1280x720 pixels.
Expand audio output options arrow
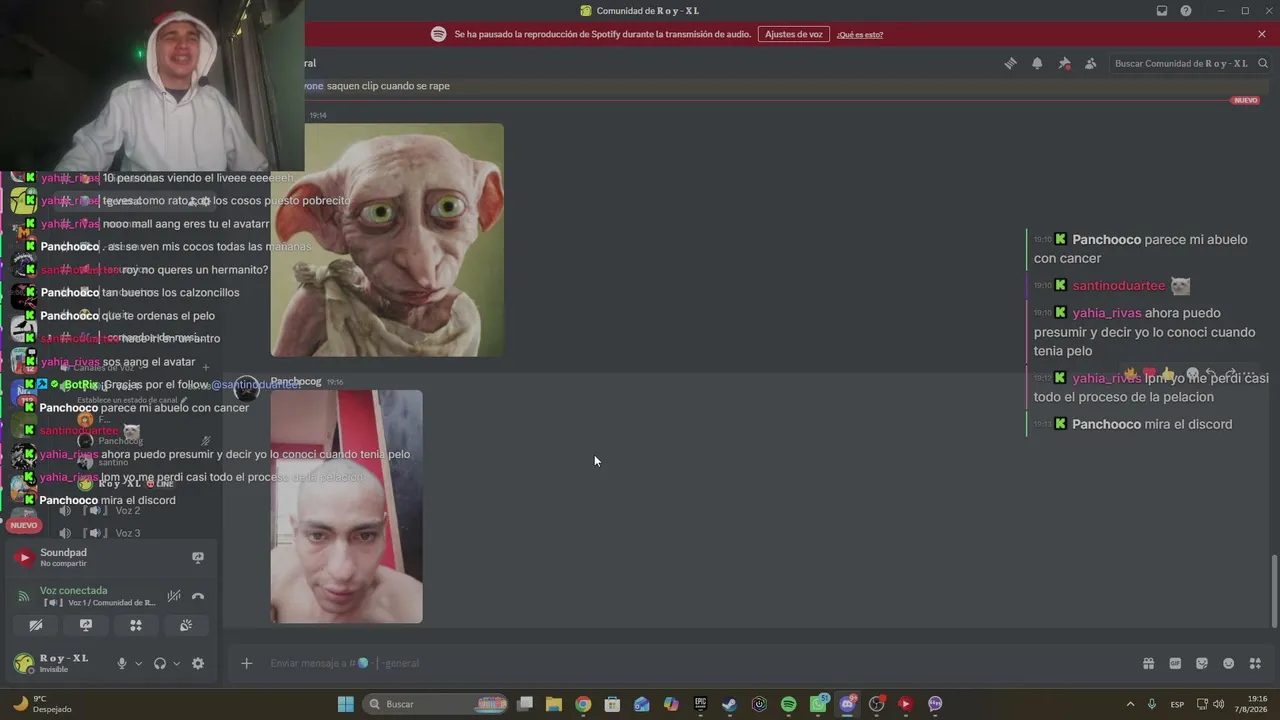[176, 663]
